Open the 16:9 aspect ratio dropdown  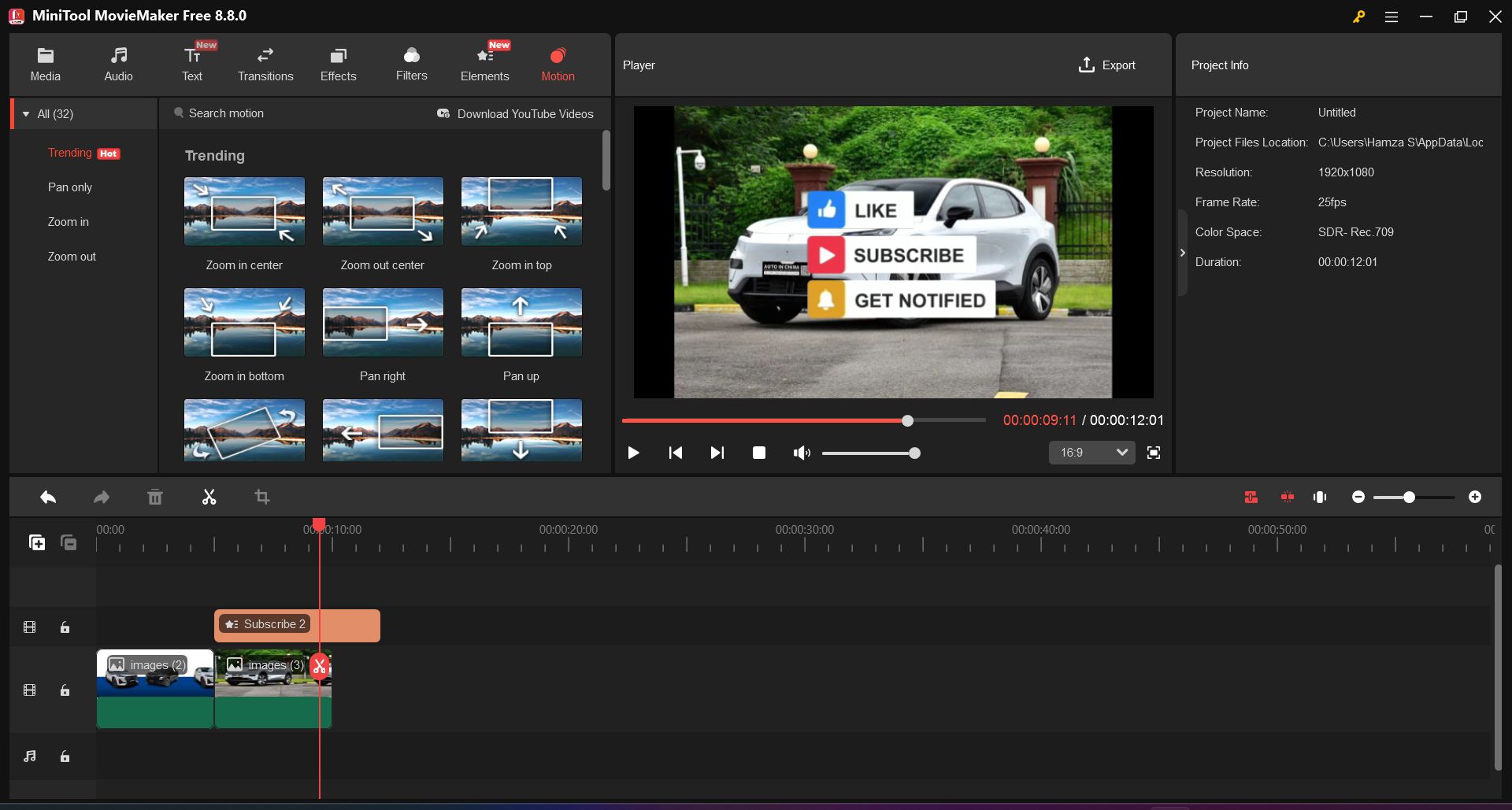click(x=1092, y=453)
